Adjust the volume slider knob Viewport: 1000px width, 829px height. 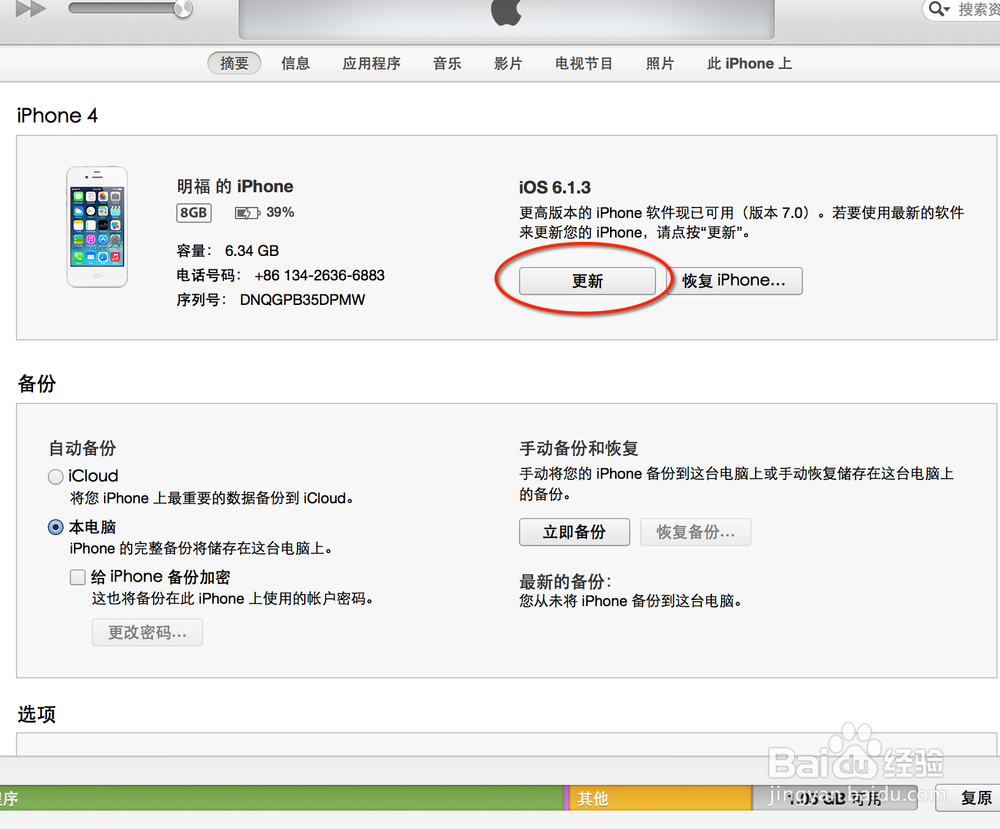tap(182, 8)
